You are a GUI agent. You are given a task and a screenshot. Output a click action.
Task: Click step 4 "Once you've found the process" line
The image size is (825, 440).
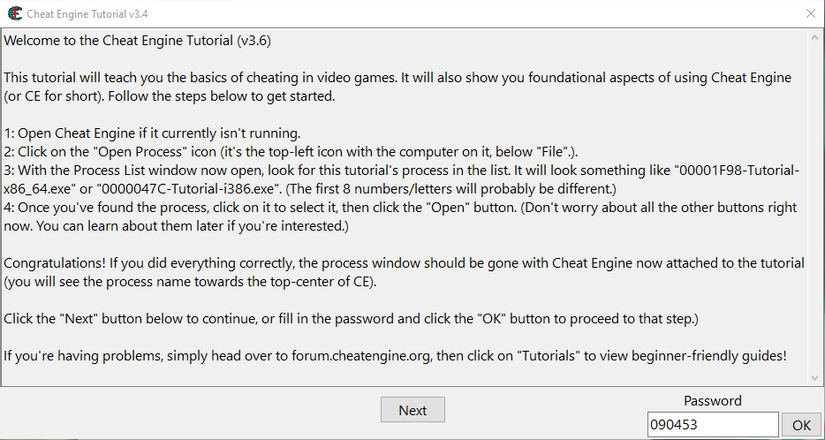pyautogui.click(x=300, y=208)
